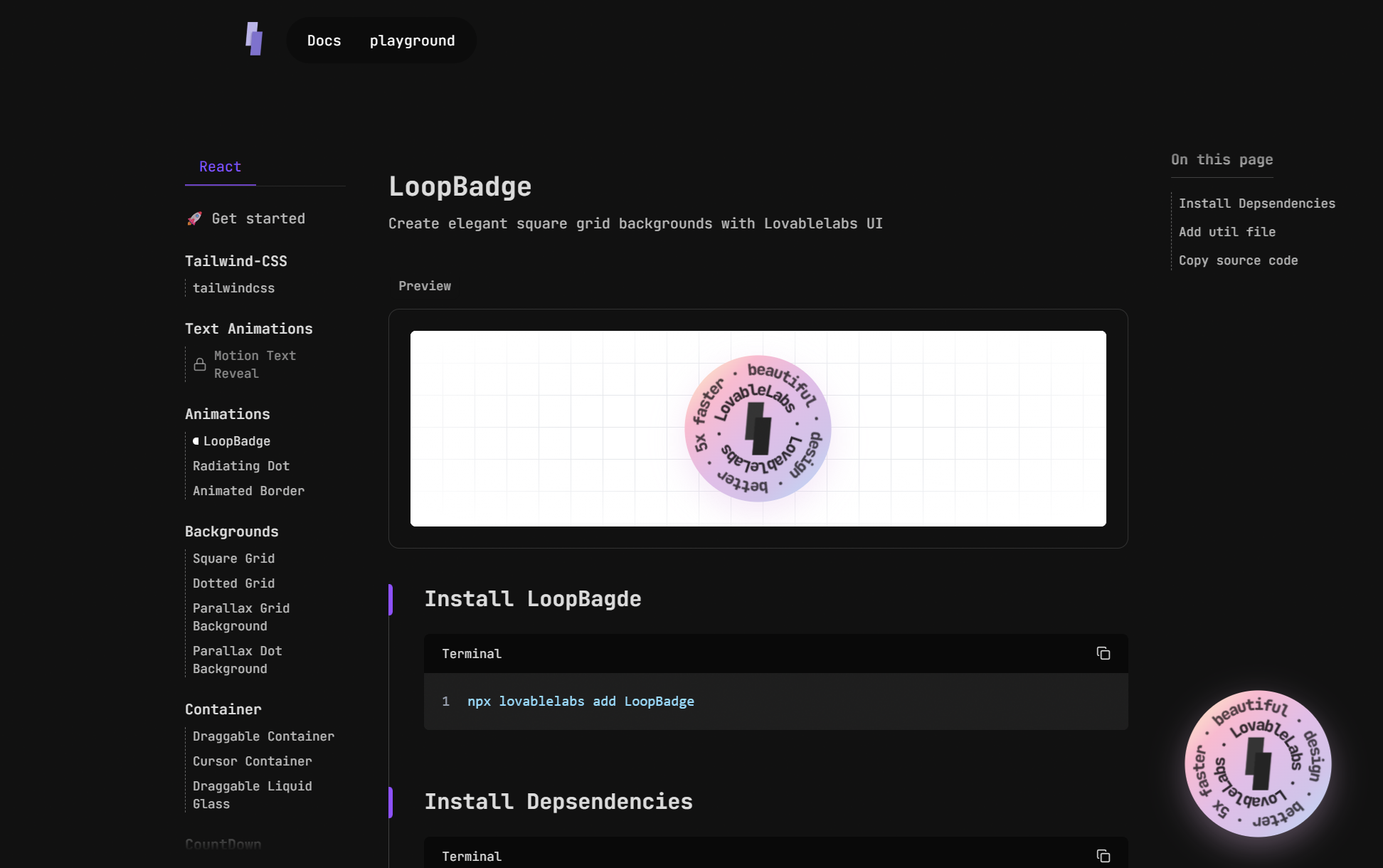Viewport: 1383px width, 868px height.
Task: Select the Preview tab
Action: [x=425, y=286]
